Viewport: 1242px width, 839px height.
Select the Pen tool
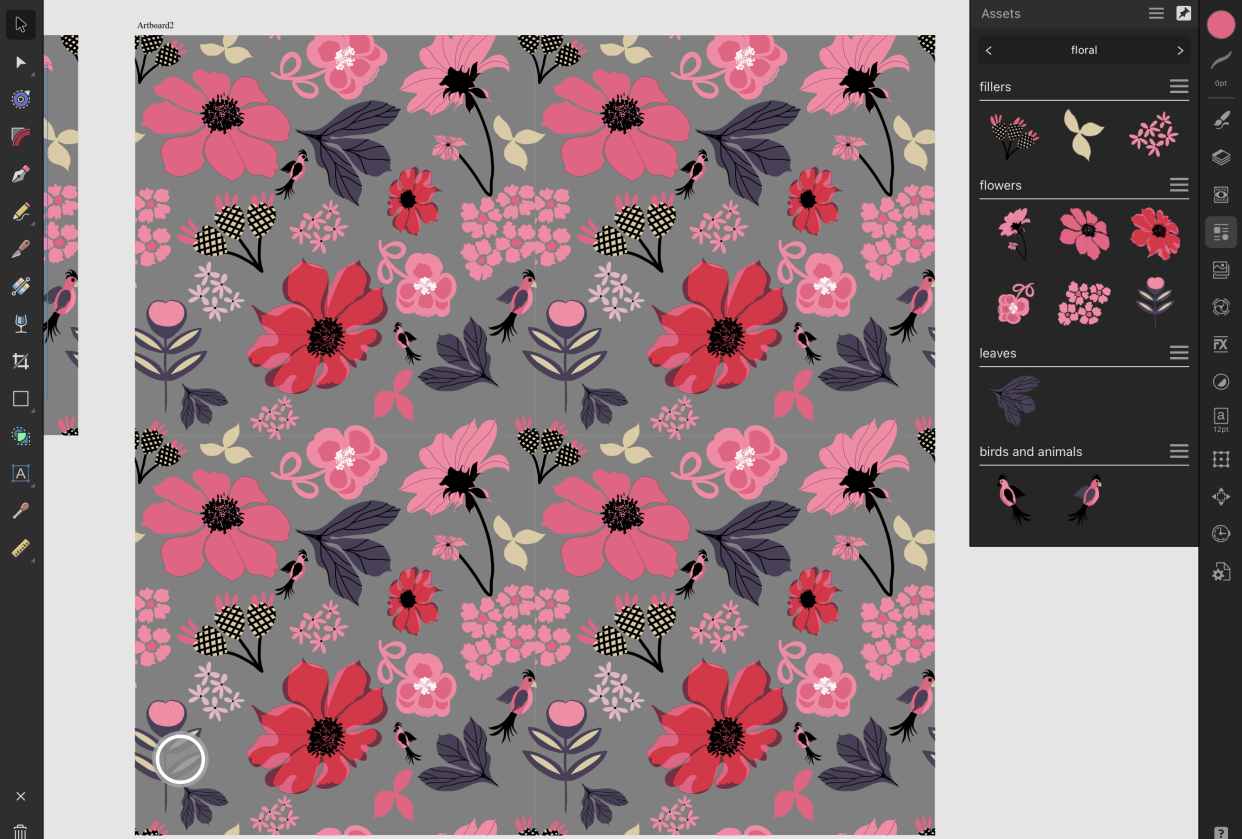20,172
